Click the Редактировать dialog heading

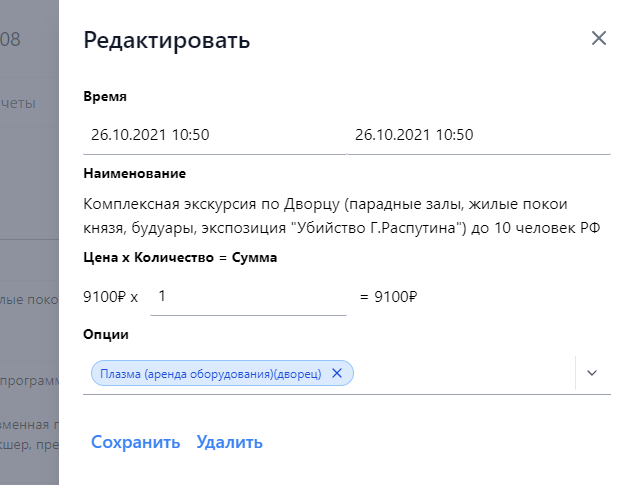coord(167,41)
